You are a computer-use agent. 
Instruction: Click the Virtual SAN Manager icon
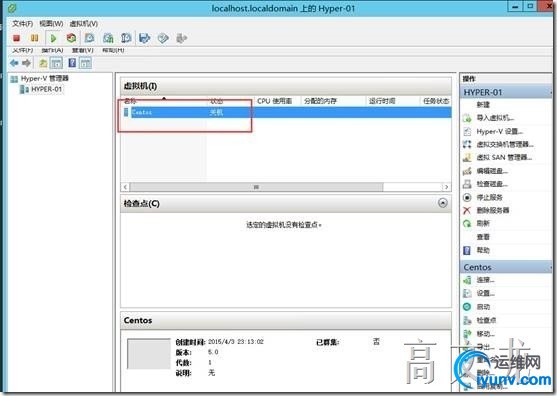pyautogui.click(x=467, y=157)
